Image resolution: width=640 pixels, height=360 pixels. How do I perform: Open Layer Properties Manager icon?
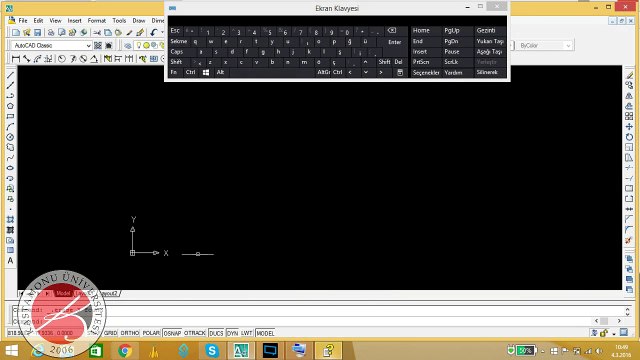tap(128, 45)
